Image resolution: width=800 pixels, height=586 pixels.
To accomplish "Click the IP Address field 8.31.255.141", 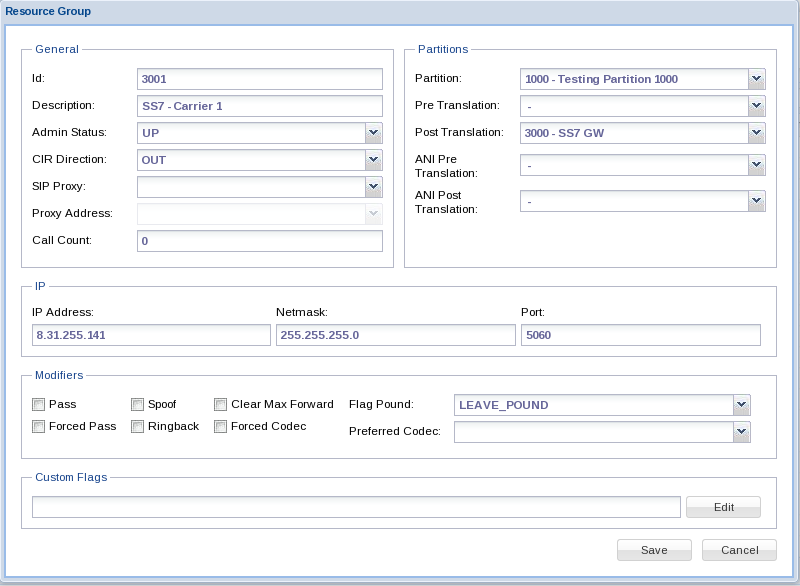I will click(x=151, y=335).
